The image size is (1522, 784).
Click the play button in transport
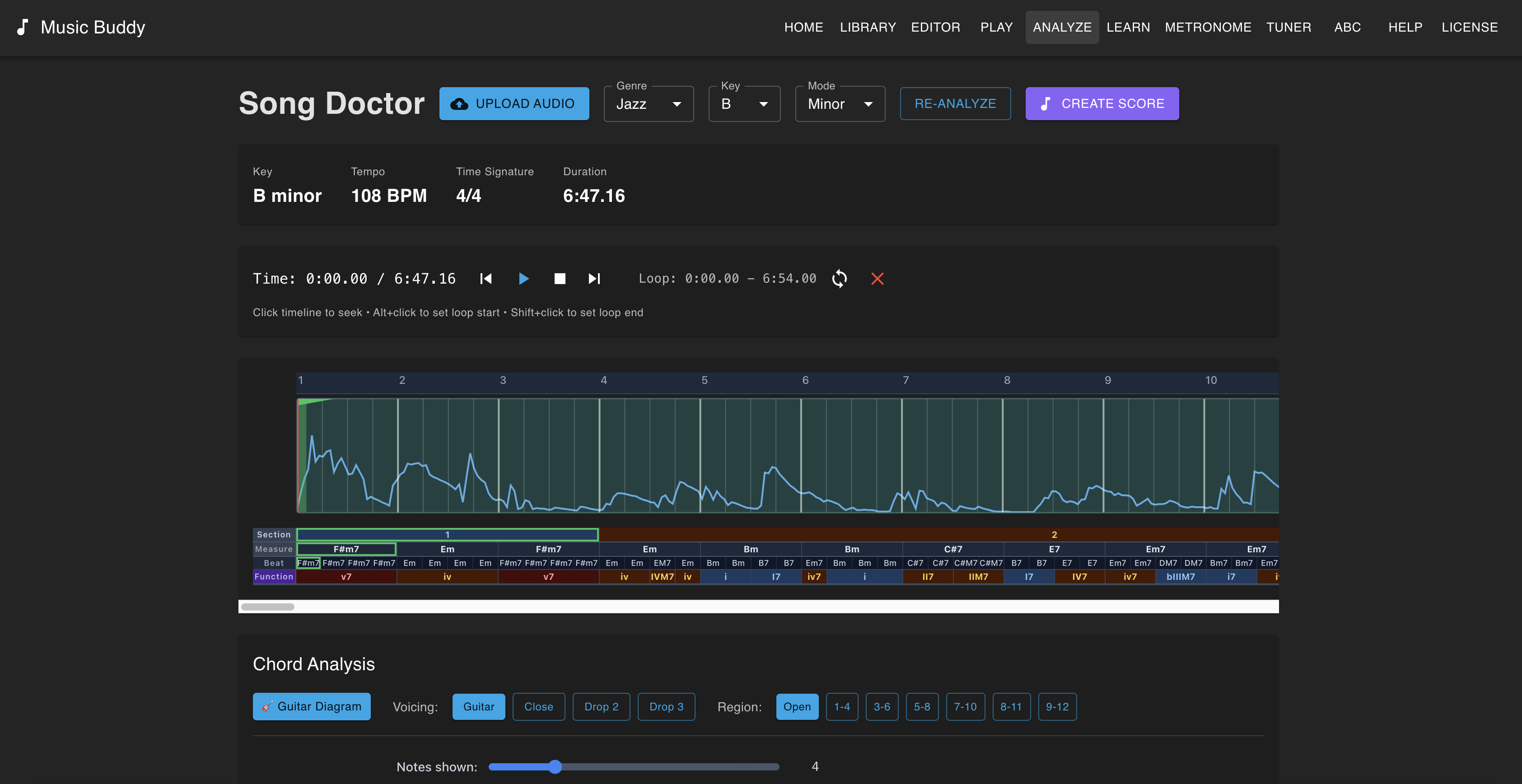coord(523,278)
